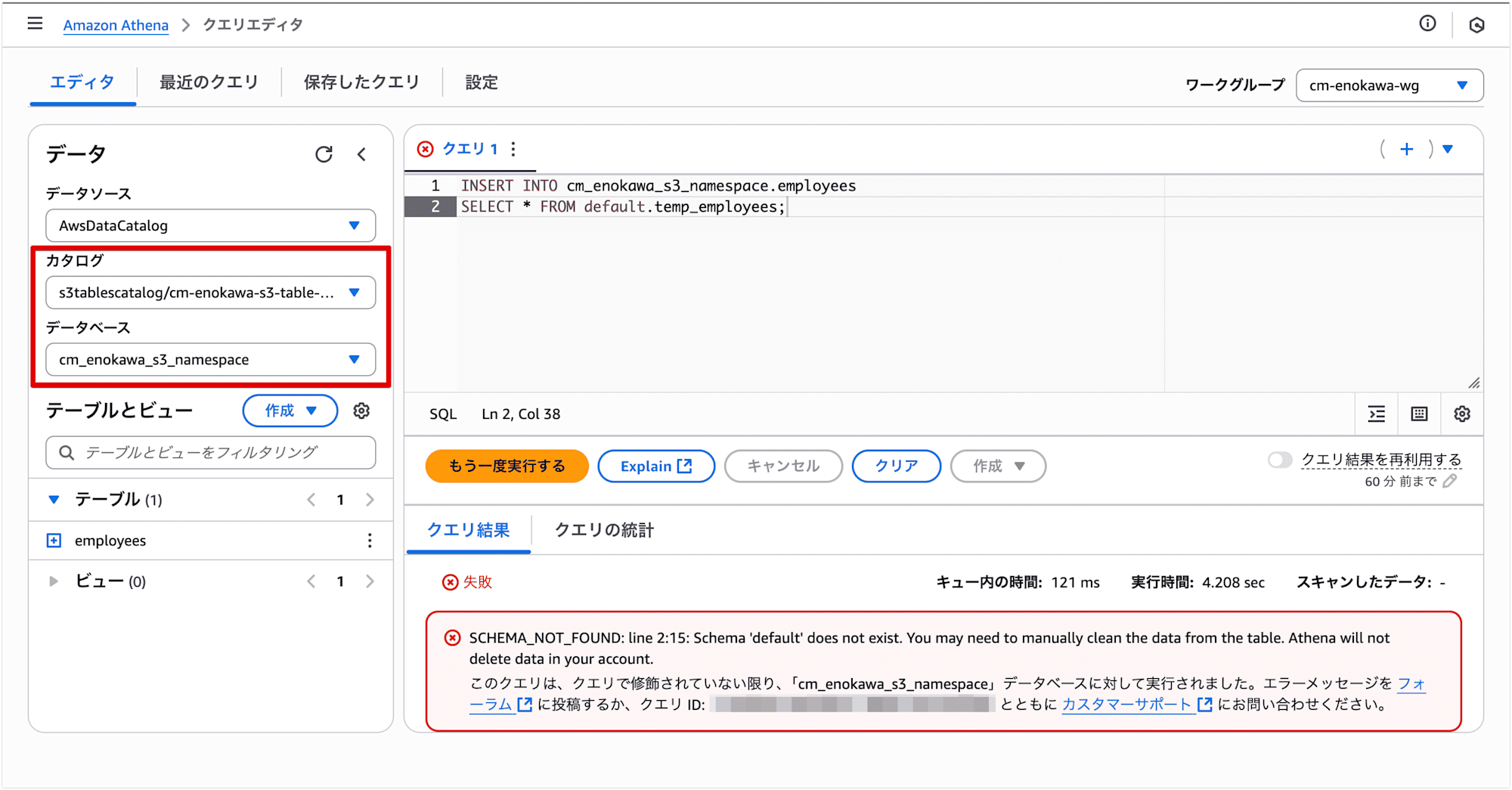Viewport: 1512px width, 790px height.
Task: Open the tables and views settings gear
Action: tap(361, 410)
